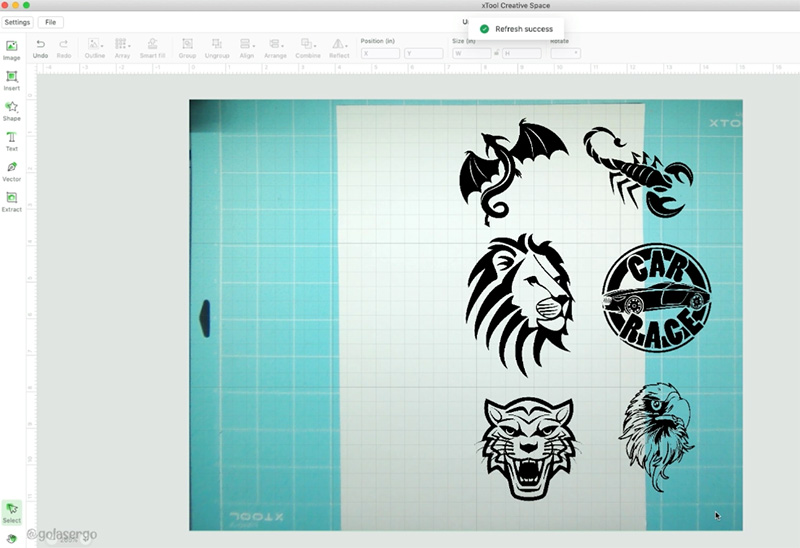Click the hand pan tool icon

12,538
